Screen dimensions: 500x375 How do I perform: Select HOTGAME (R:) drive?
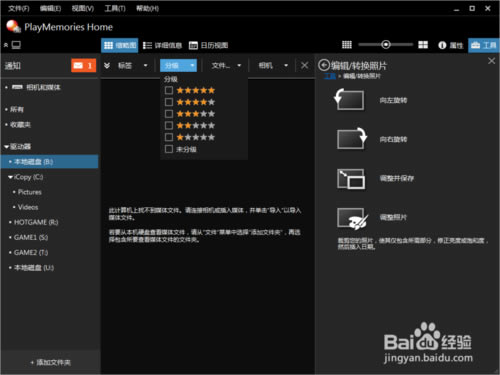coord(36,222)
